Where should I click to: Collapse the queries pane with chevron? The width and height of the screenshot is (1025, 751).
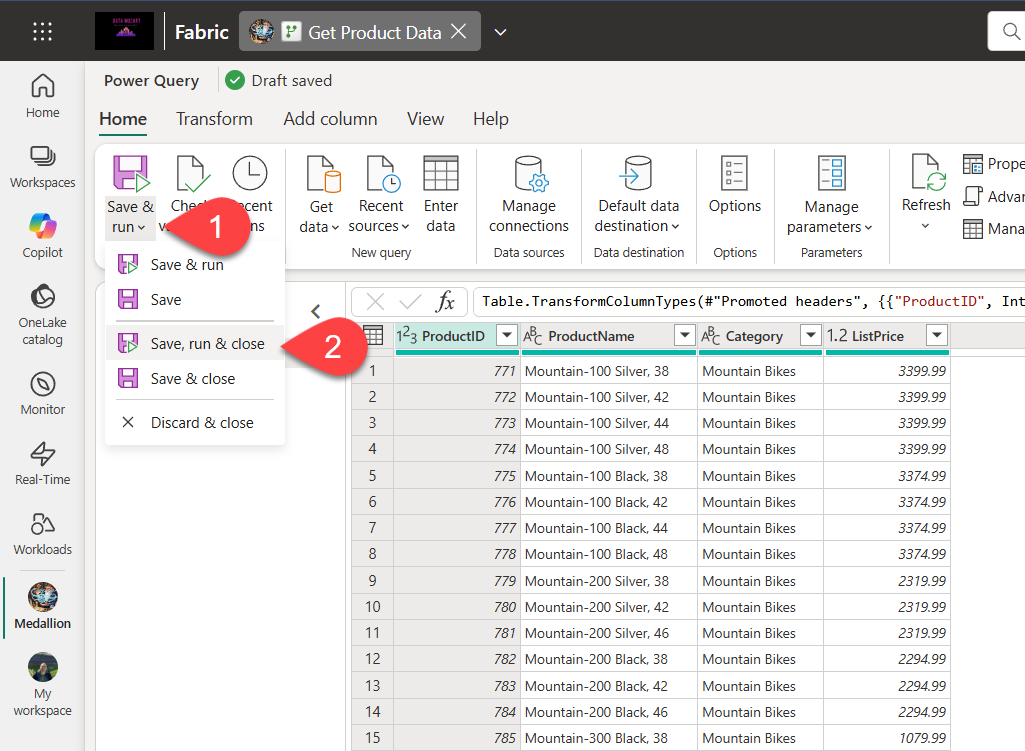point(316,311)
